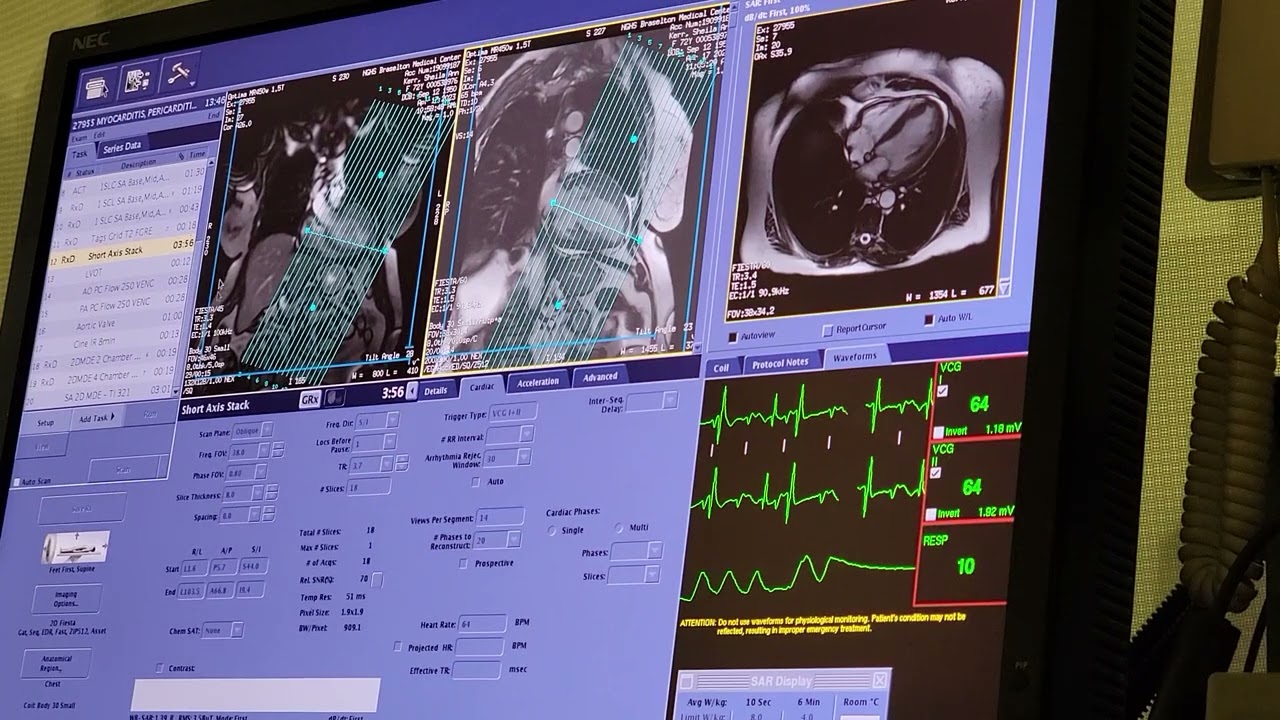
Task: Select the Single cardiac phases radio
Action: [552, 530]
